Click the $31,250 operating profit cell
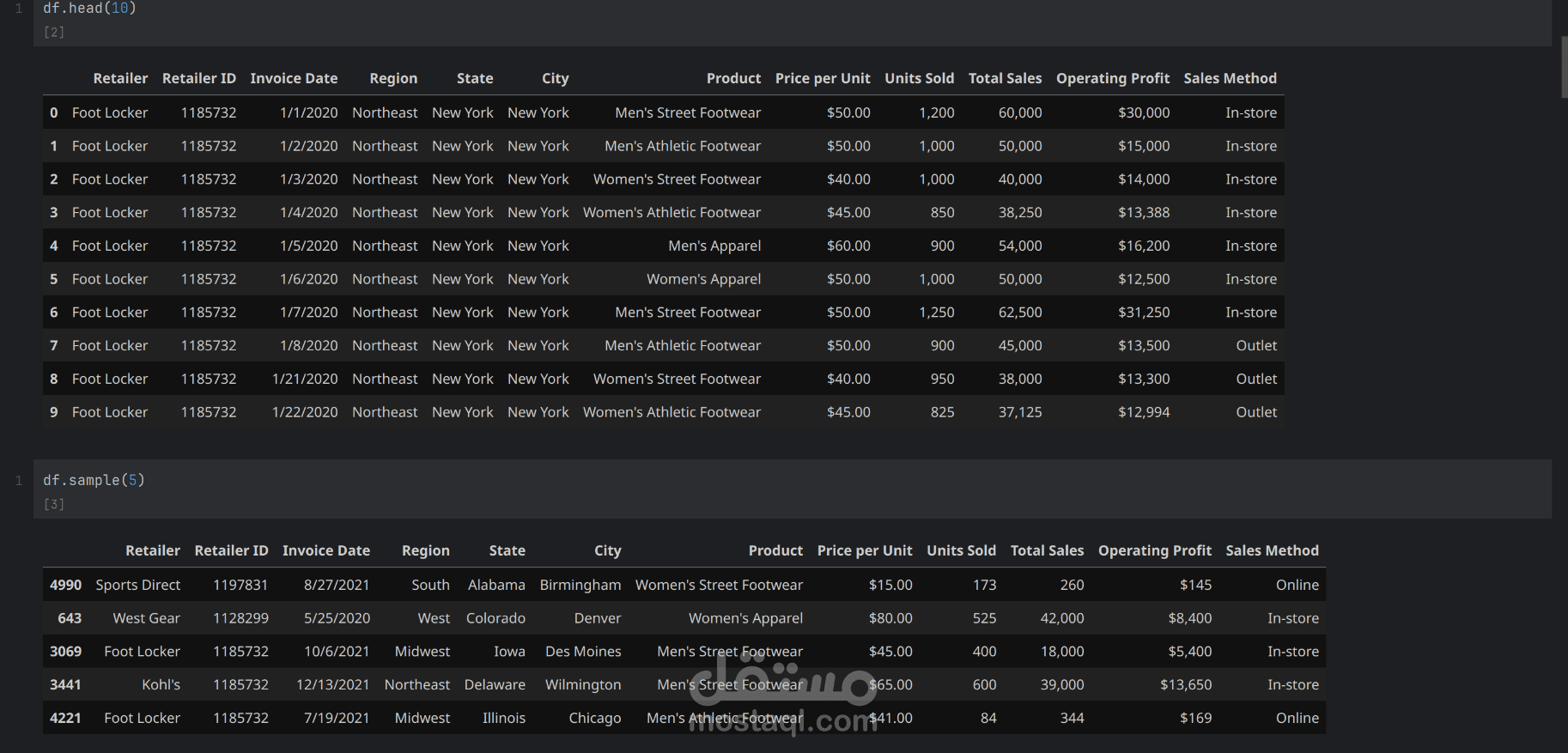The height and width of the screenshot is (753, 1568). 1144,313
